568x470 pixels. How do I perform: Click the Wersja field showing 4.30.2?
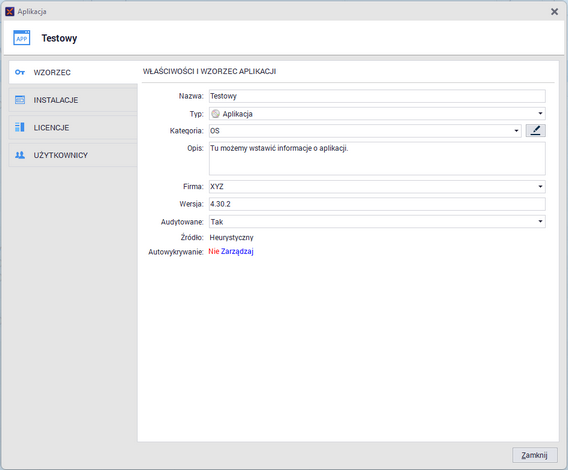(377, 204)
